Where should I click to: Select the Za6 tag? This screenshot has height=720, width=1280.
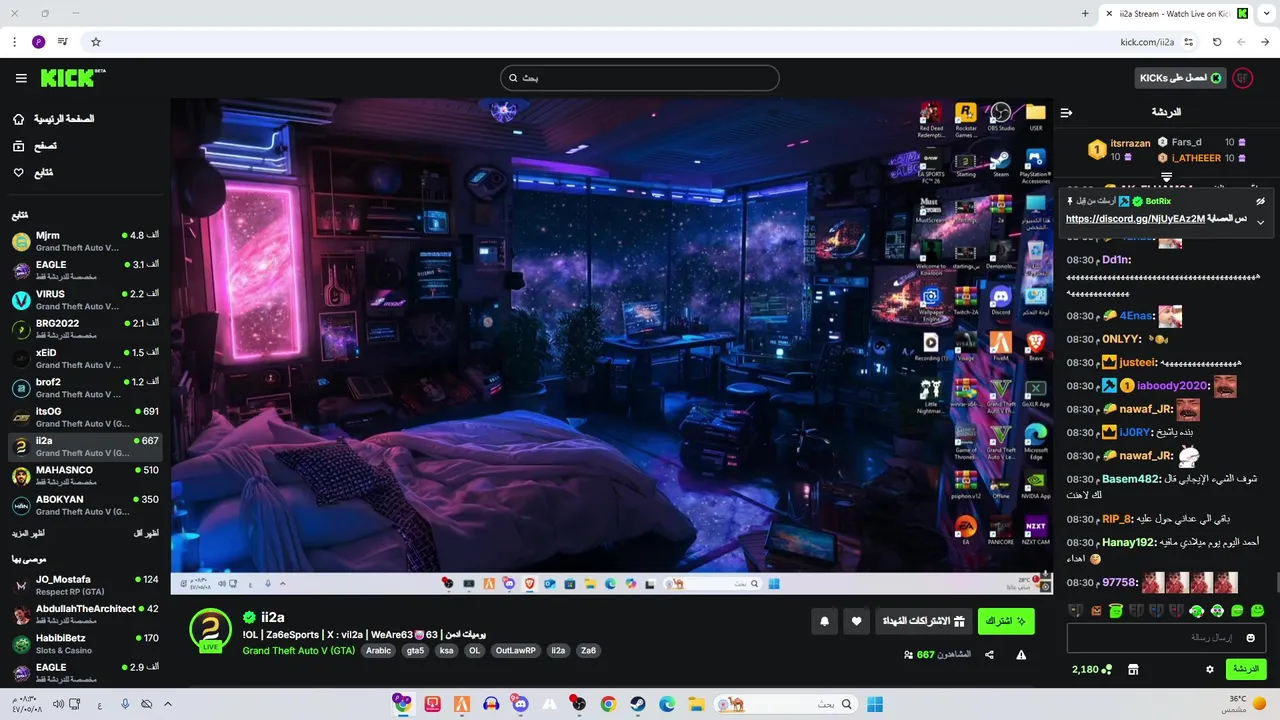pos(588,650)
